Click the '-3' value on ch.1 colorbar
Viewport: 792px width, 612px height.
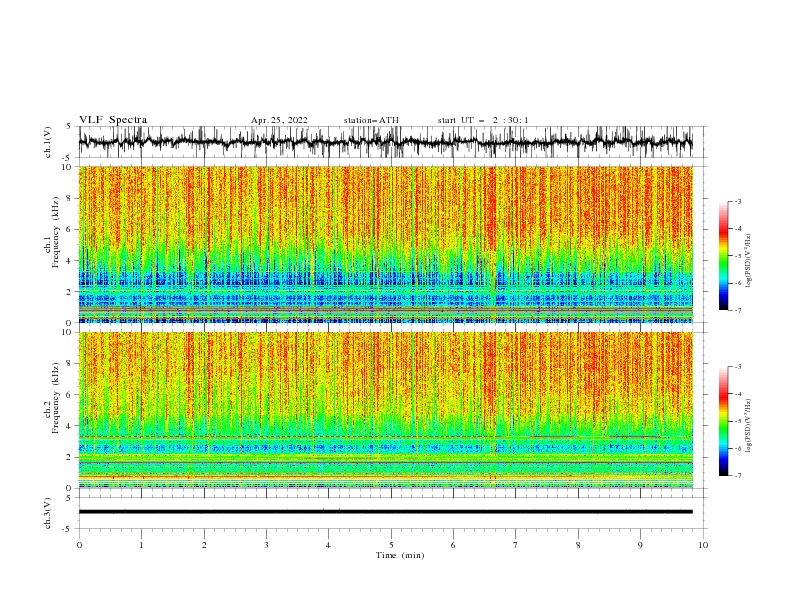click(x=737, y=201)
